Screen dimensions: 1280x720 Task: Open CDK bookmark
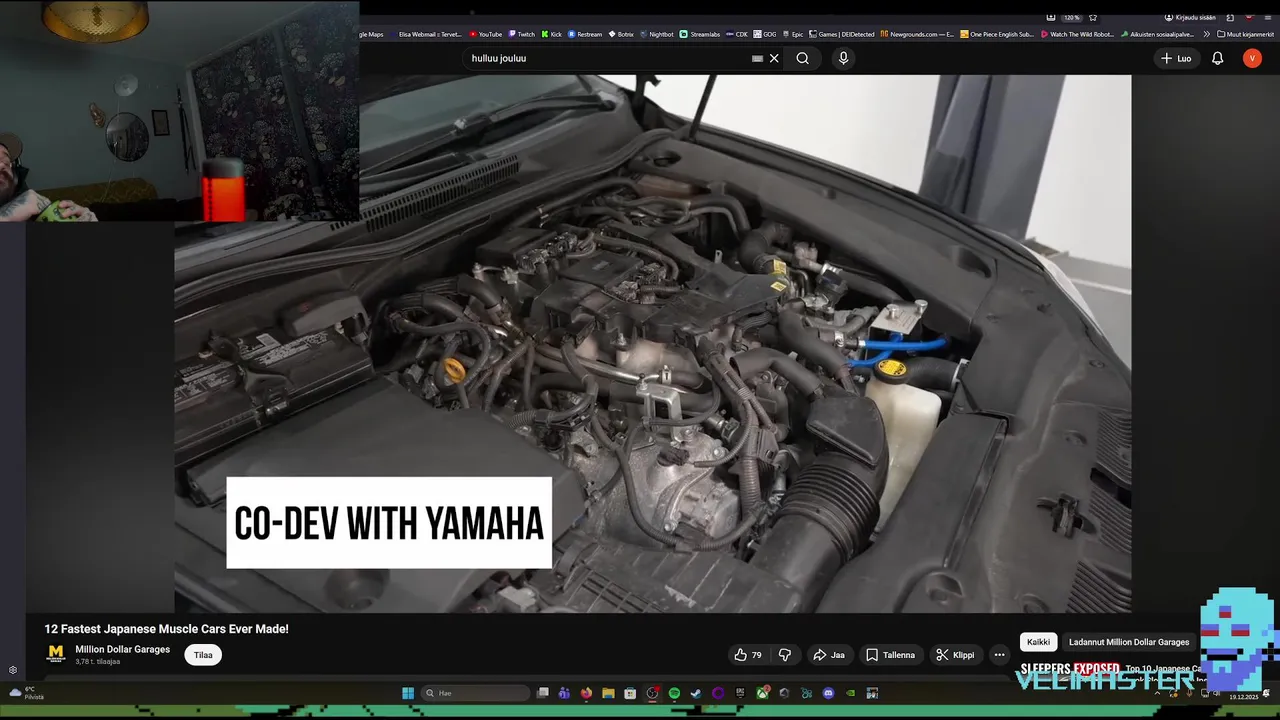point(737,34)
